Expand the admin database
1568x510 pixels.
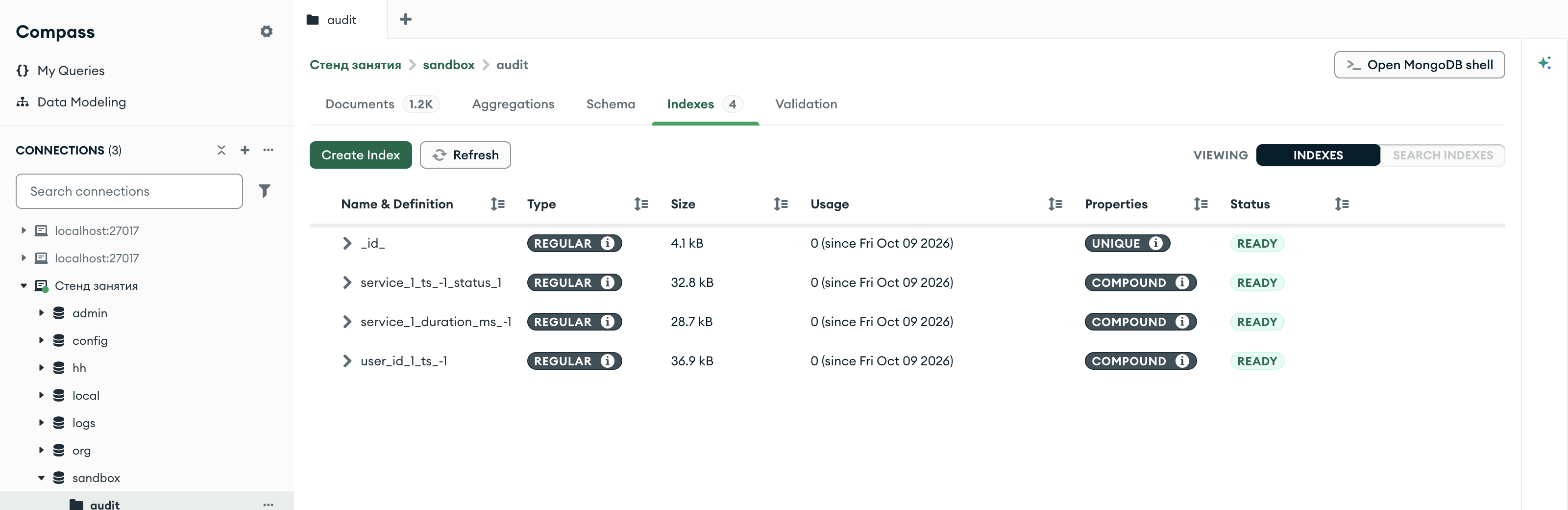[41, 313]
